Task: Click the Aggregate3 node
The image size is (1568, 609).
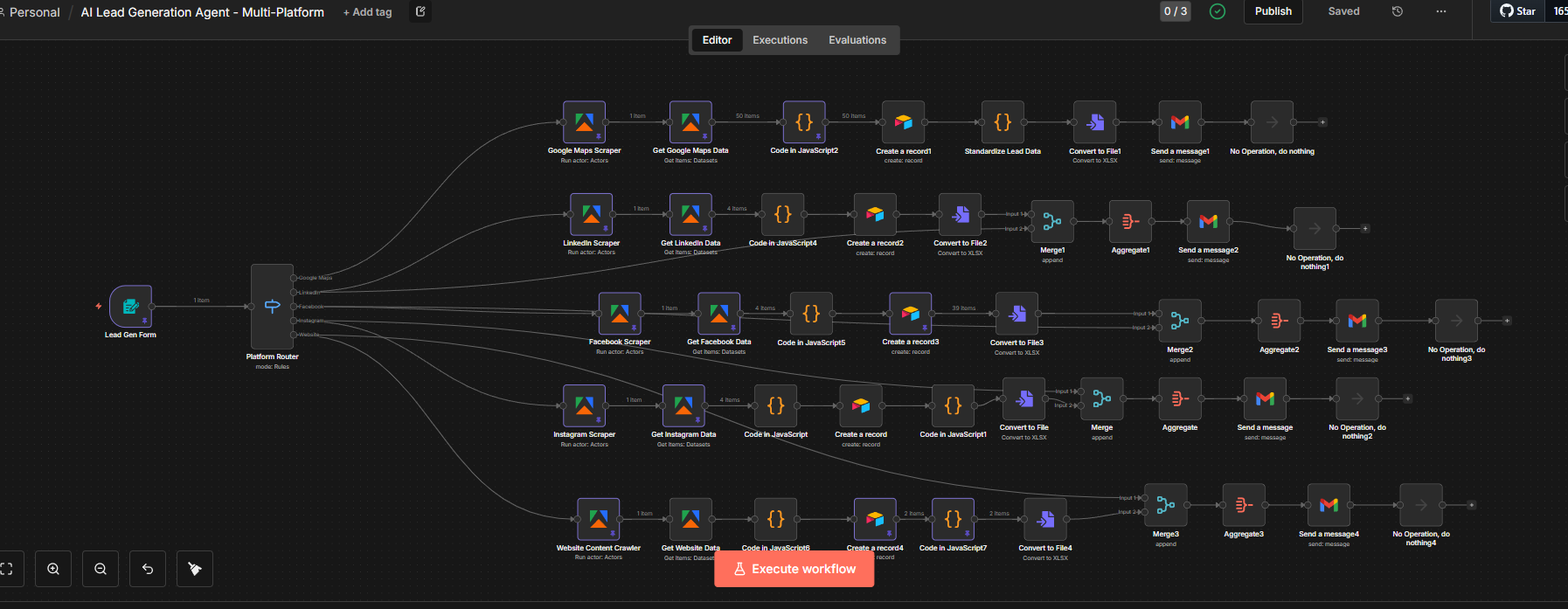Action: coord(1244,505)
